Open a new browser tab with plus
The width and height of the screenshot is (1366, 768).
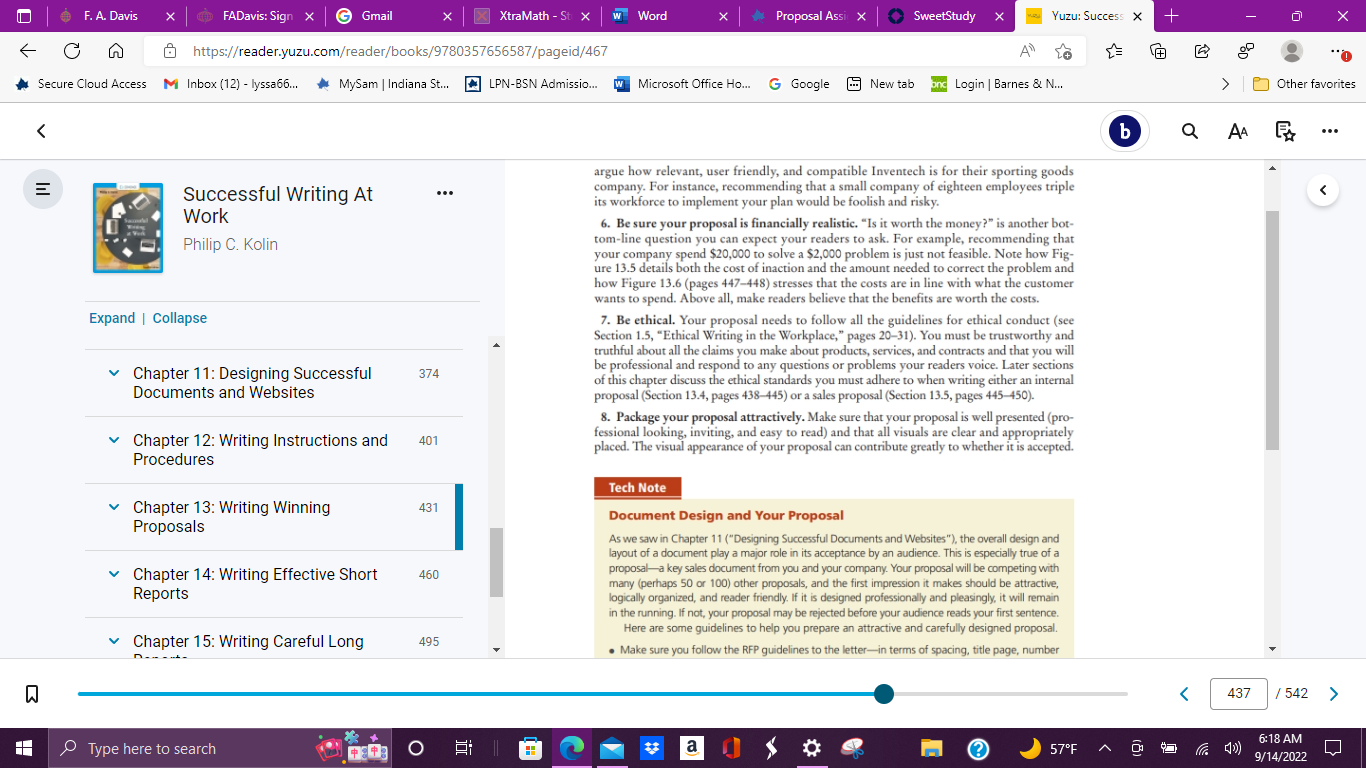[x=1172, y=16]
